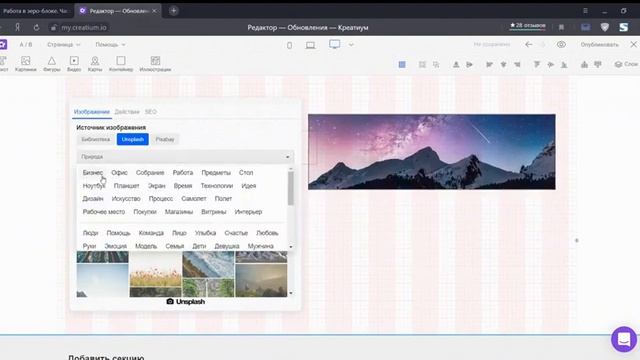
Task: Click the thumbnails list scroll-down arrow
Action: (x=291, y=293)
